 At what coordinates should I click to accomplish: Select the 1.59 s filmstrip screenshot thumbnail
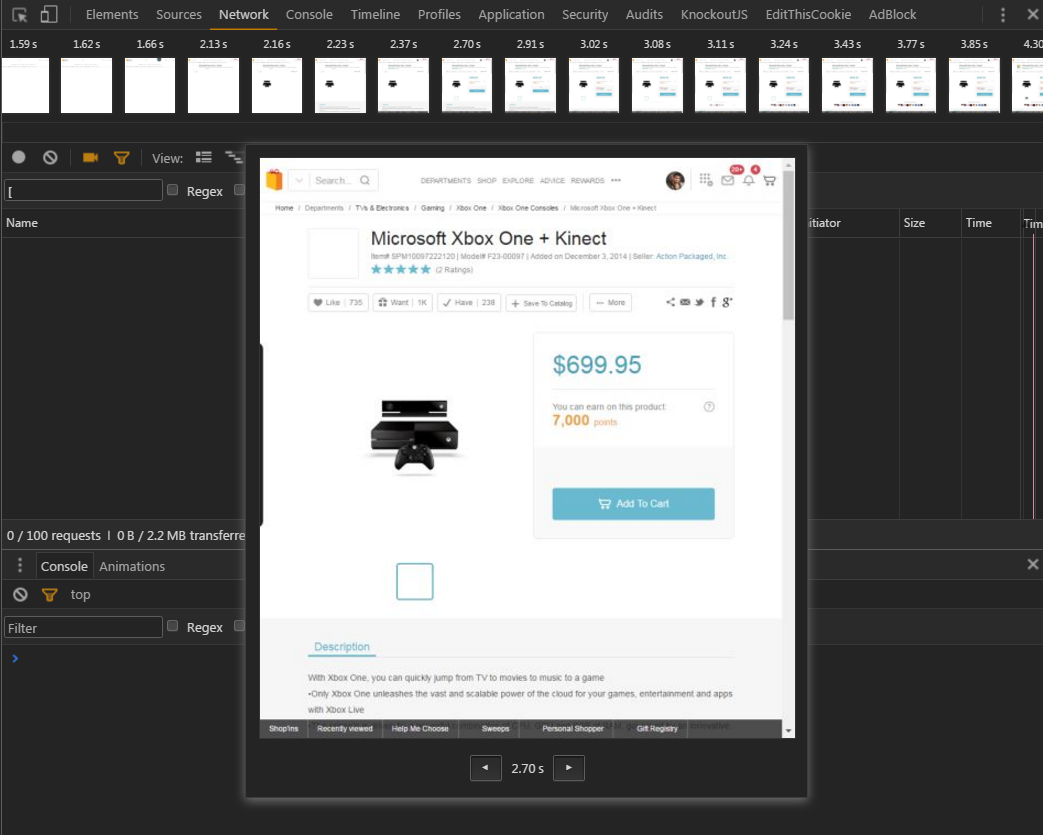(x=25, y=86)
